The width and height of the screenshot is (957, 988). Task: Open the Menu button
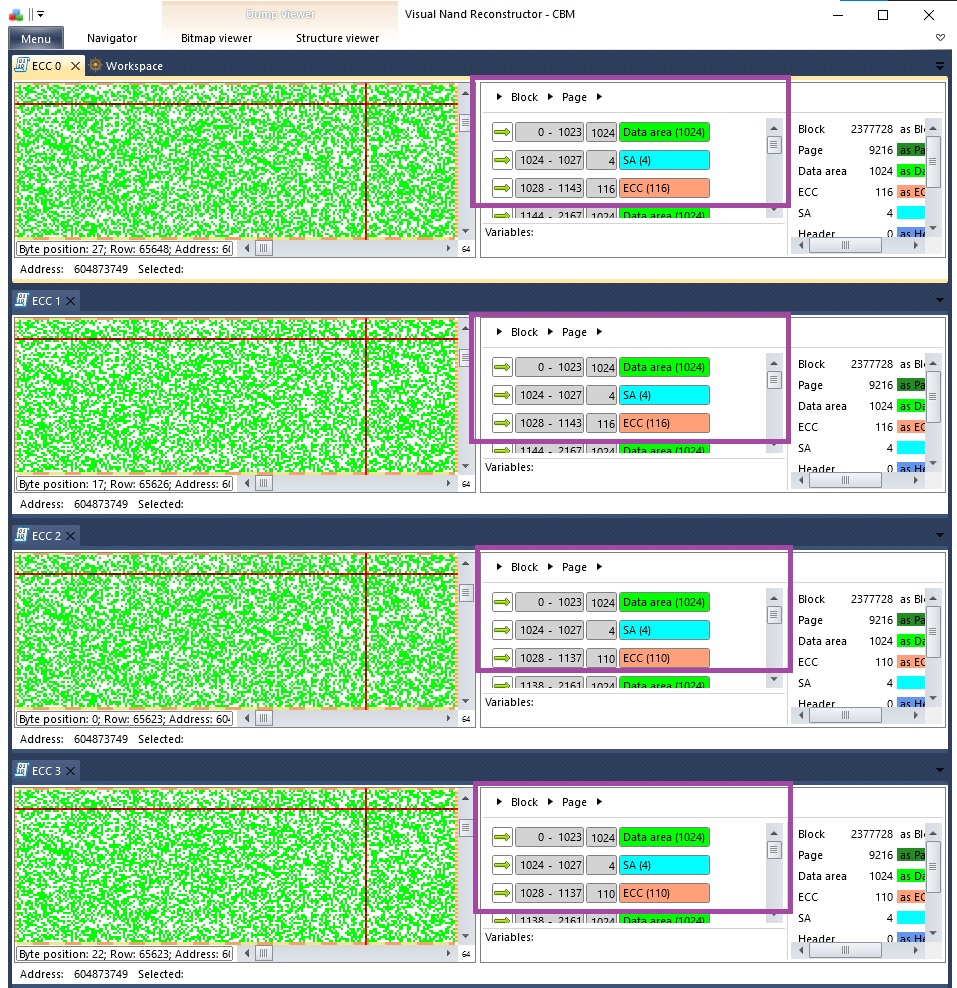[x=36, y=38]
